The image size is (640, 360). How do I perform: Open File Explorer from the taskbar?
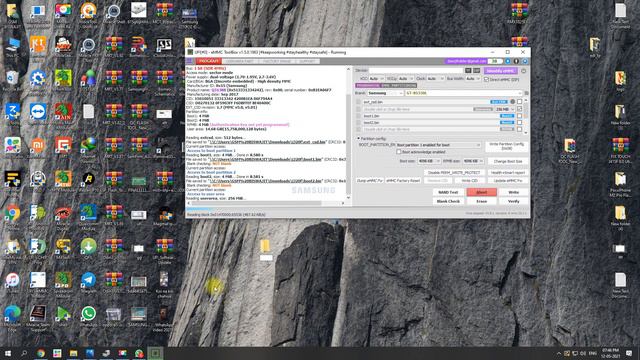coord(73,353)
